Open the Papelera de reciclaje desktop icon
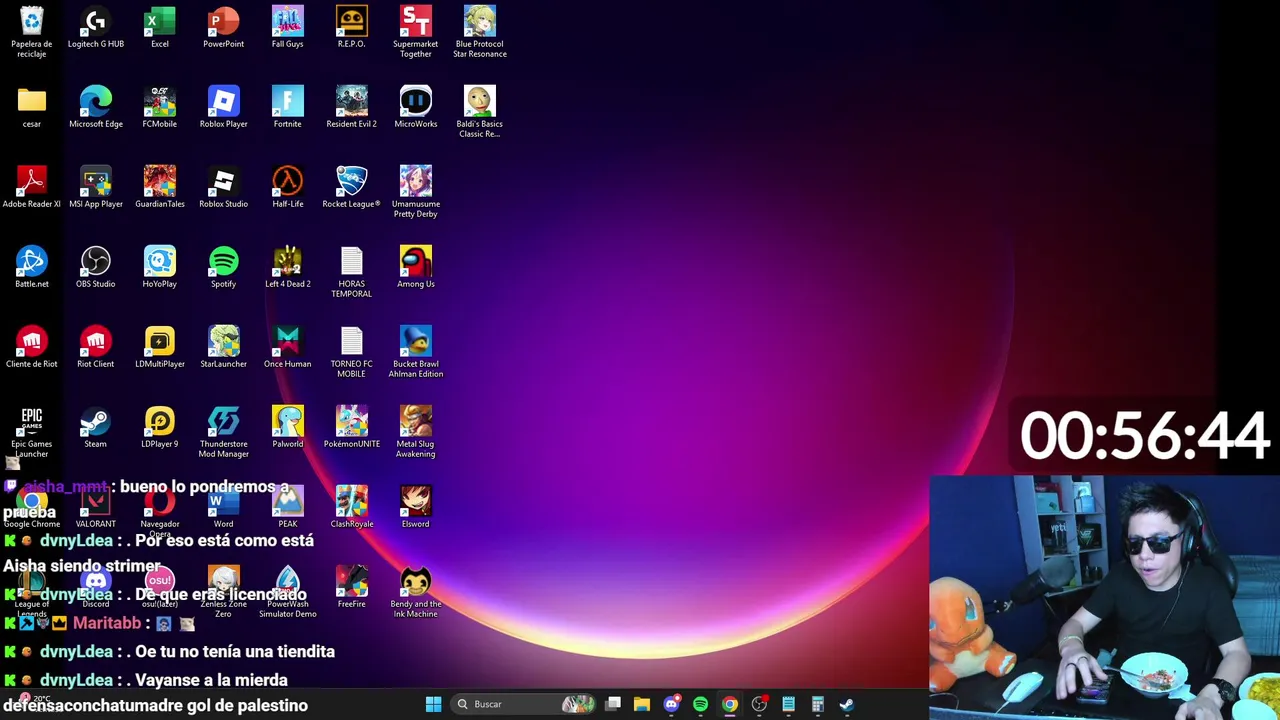1280x720 pixels. click(x=32, y=32)
